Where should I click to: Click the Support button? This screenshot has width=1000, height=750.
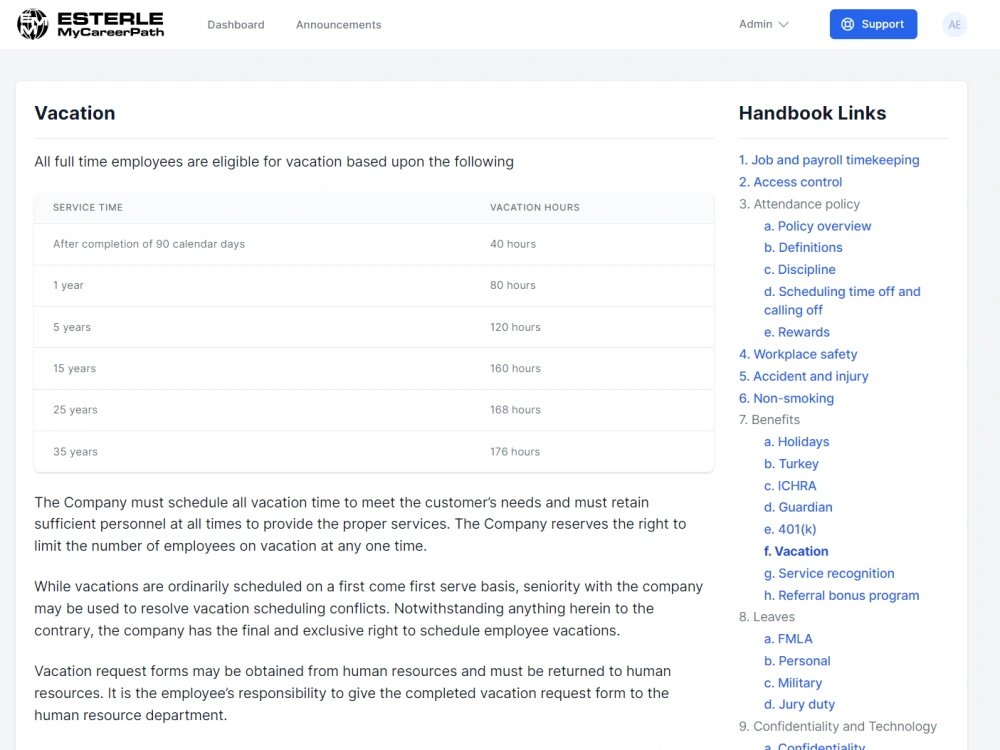click(x=873, y=24)
